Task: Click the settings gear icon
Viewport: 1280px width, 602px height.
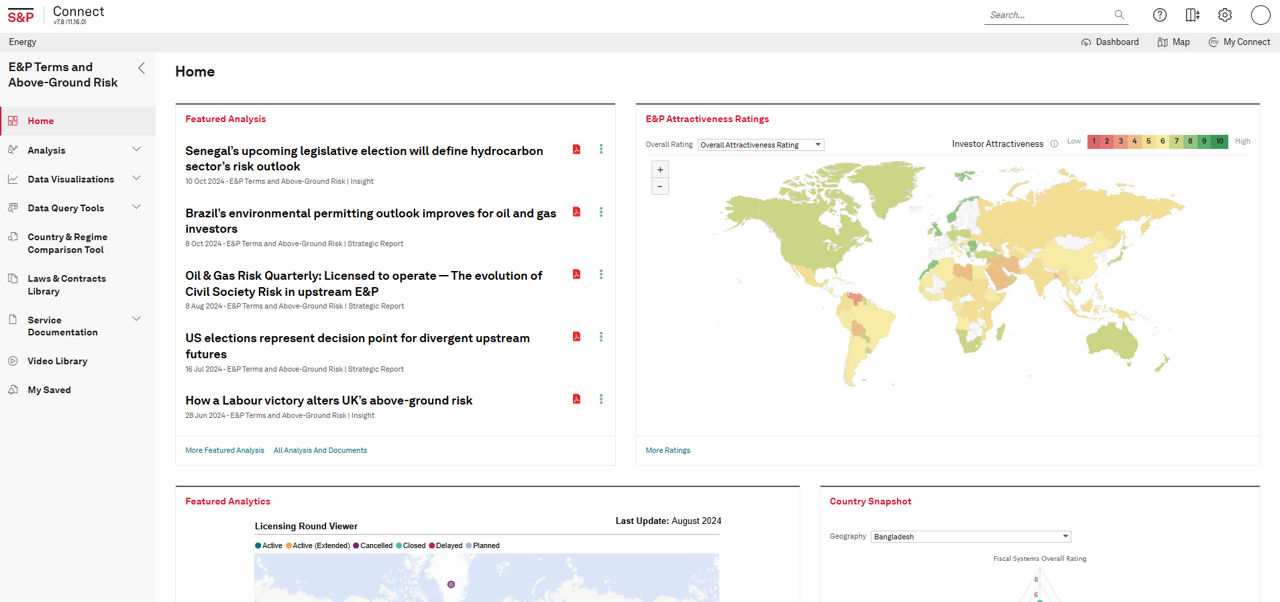Action: click(1225, 15)
